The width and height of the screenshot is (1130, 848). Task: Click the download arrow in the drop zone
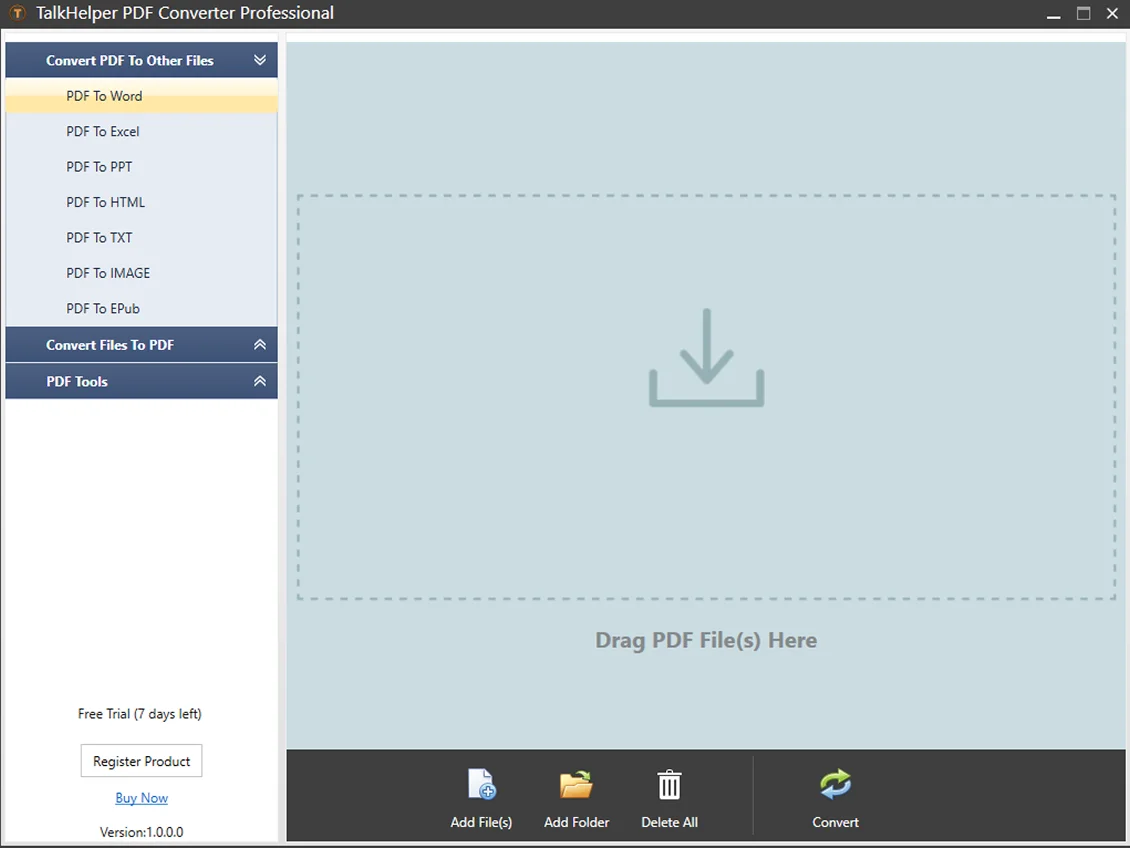coord(706,357)
